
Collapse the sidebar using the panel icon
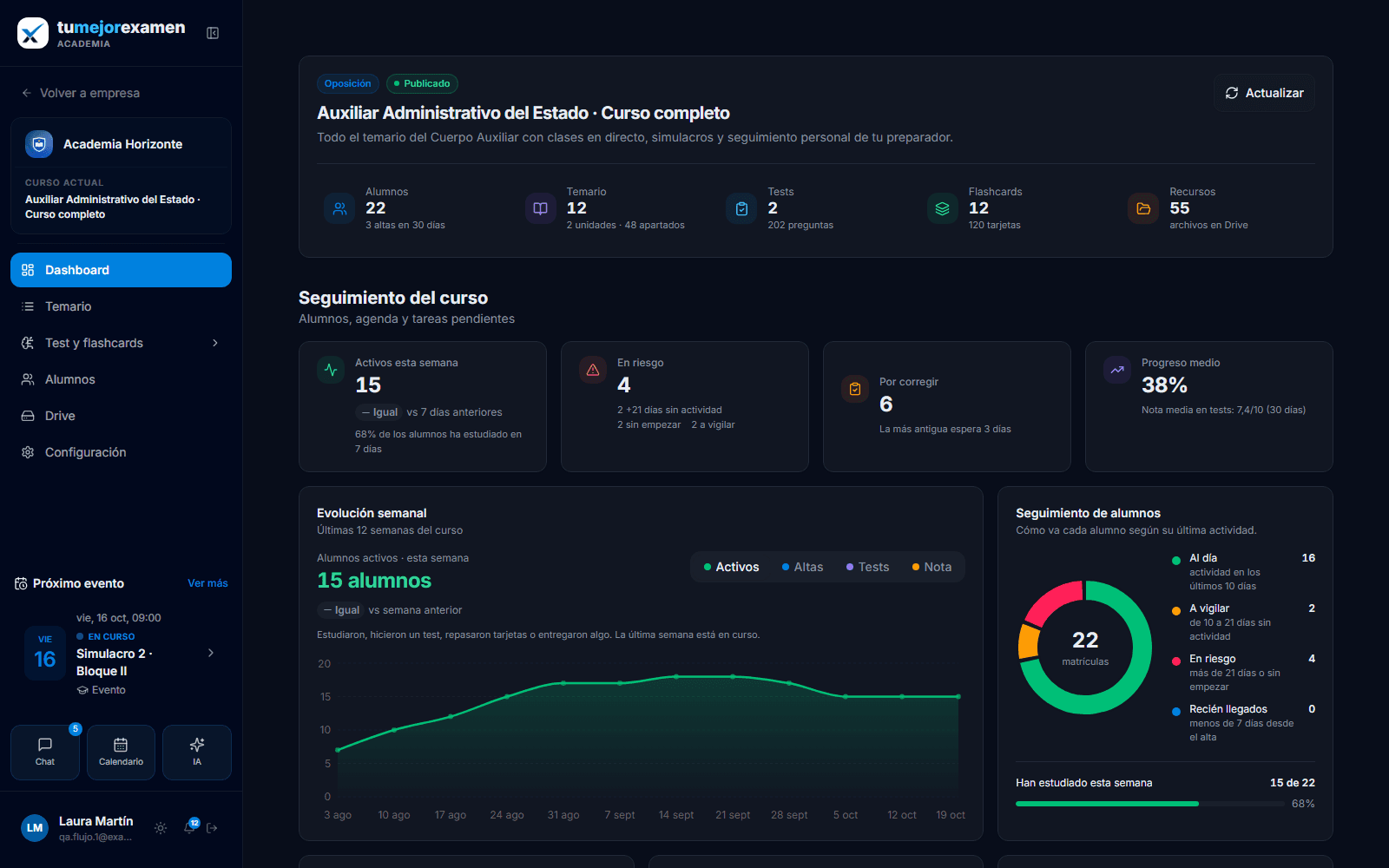click(213, 33)
